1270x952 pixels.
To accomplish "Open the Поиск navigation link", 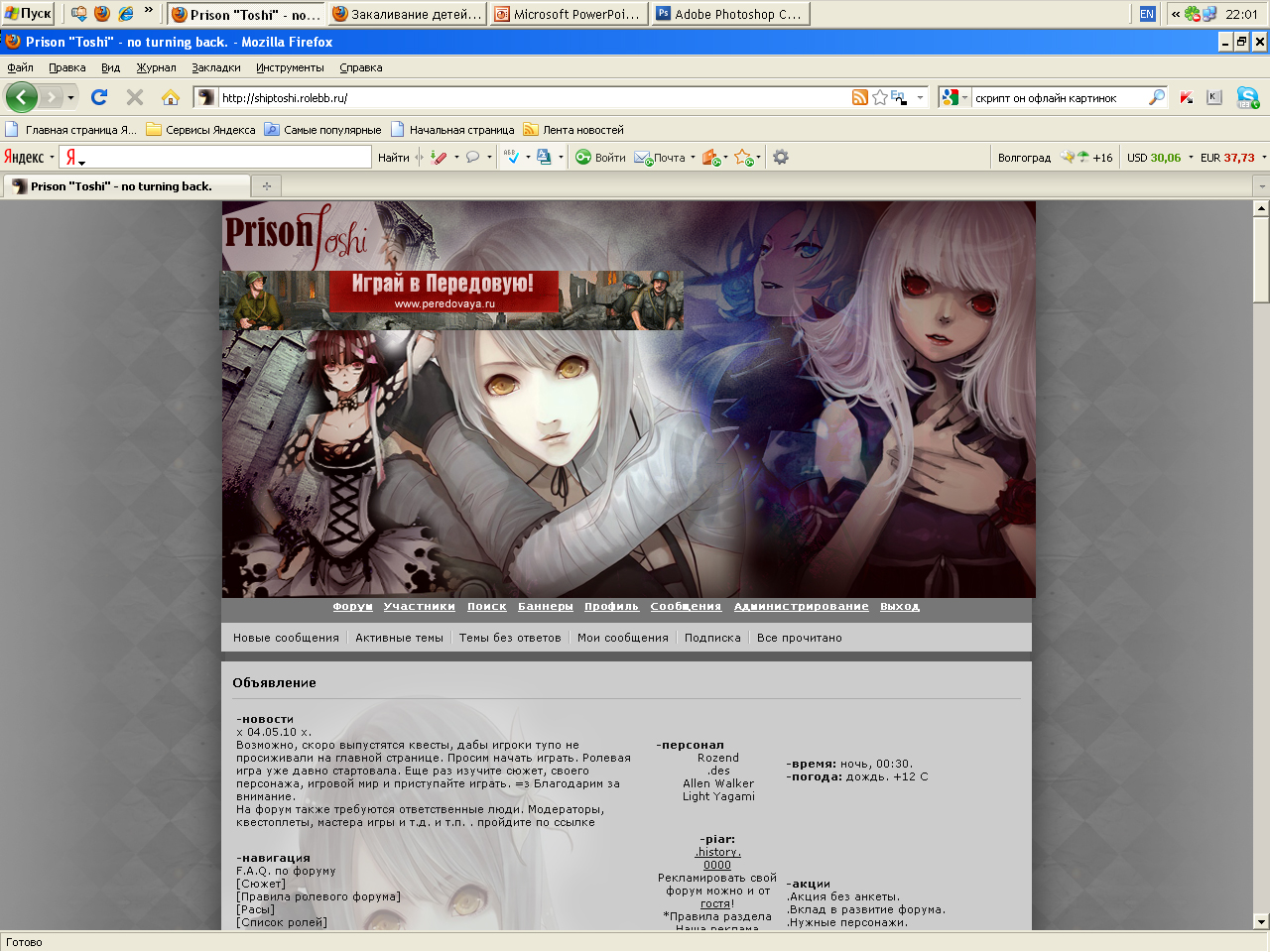I will (487, 606).
